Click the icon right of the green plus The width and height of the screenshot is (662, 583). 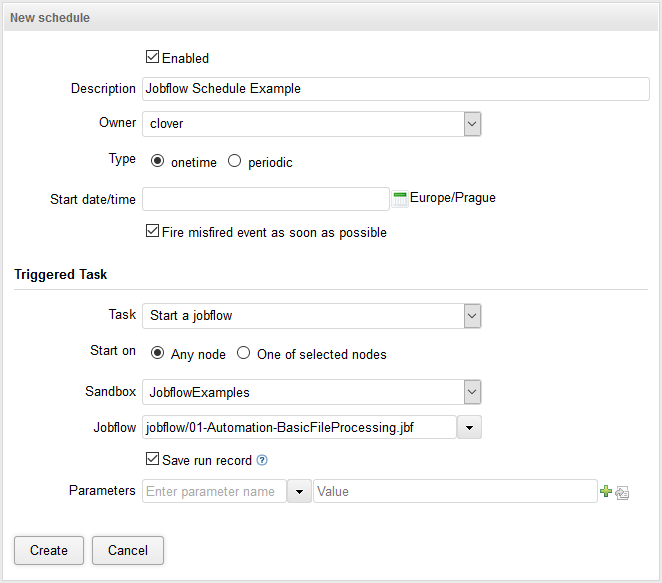[622, 492]
